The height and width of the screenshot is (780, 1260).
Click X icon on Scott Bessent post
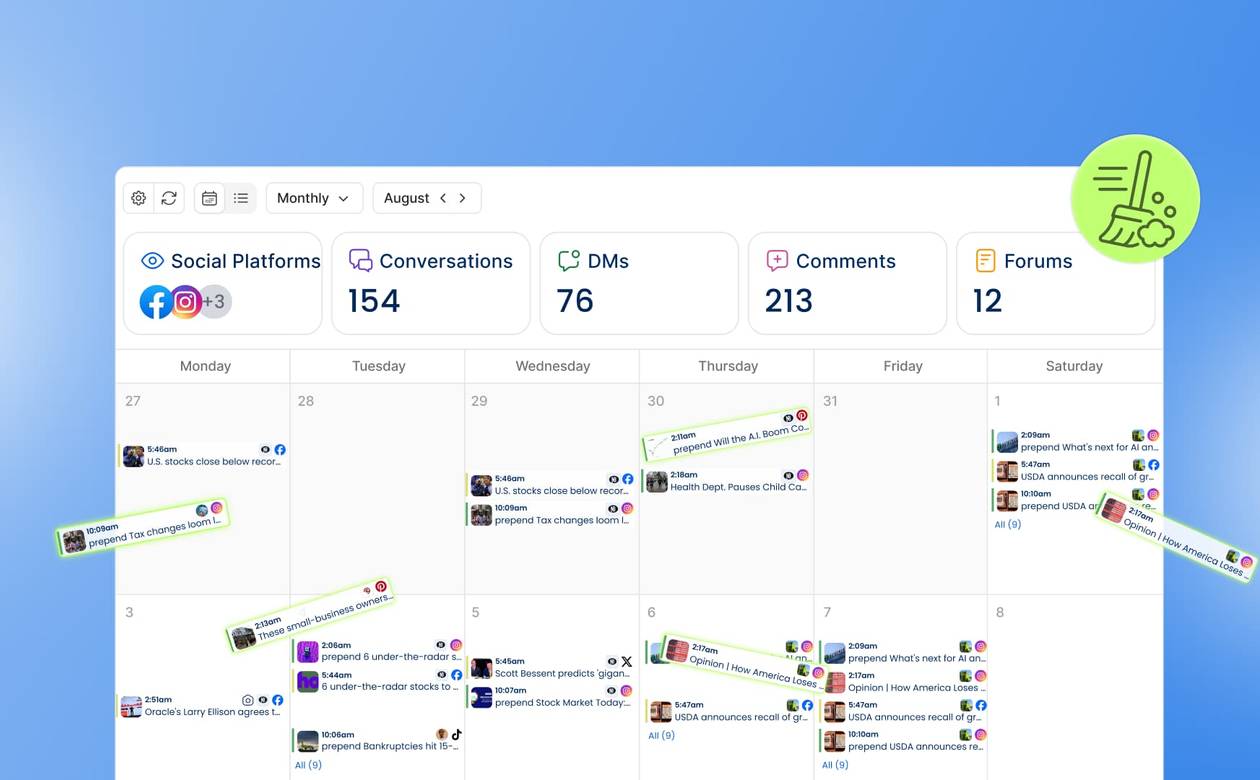pyautogui.click(x=627, y=662)
